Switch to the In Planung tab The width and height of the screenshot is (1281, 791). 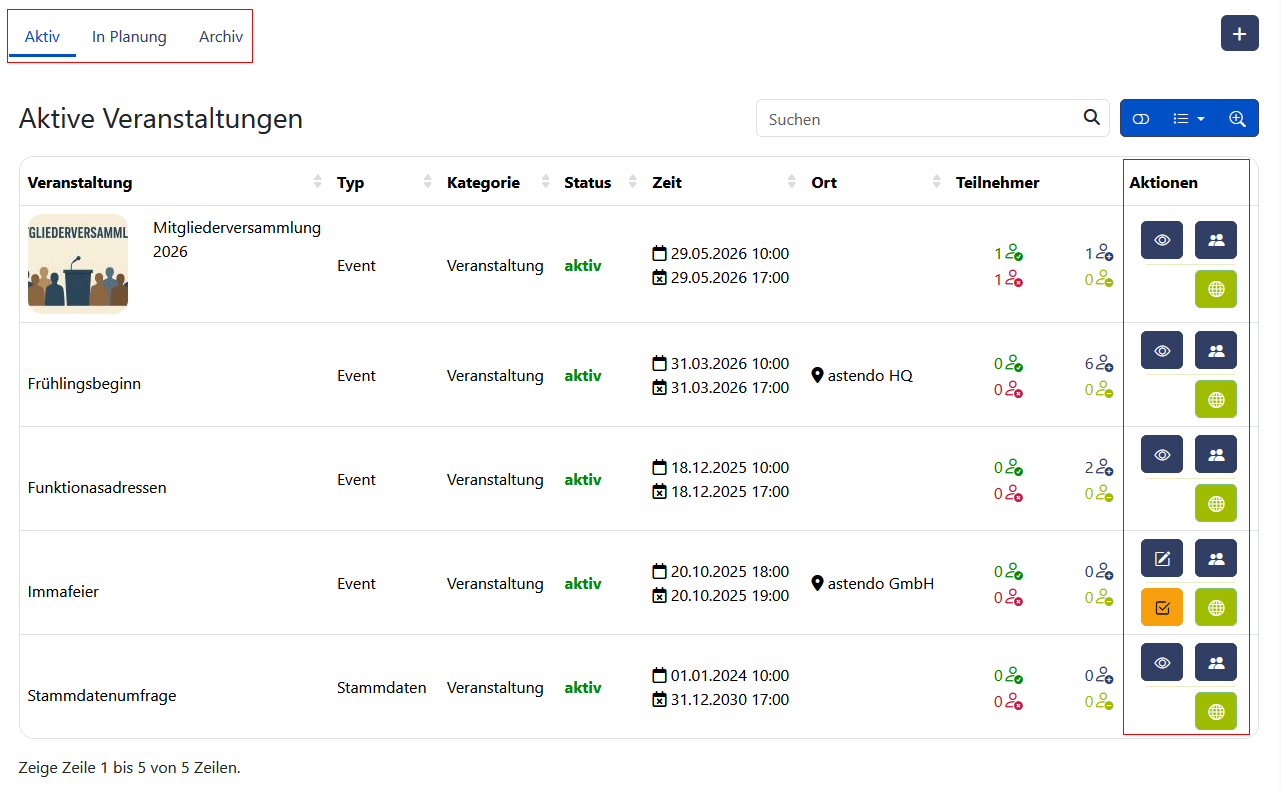click(129, 37)
